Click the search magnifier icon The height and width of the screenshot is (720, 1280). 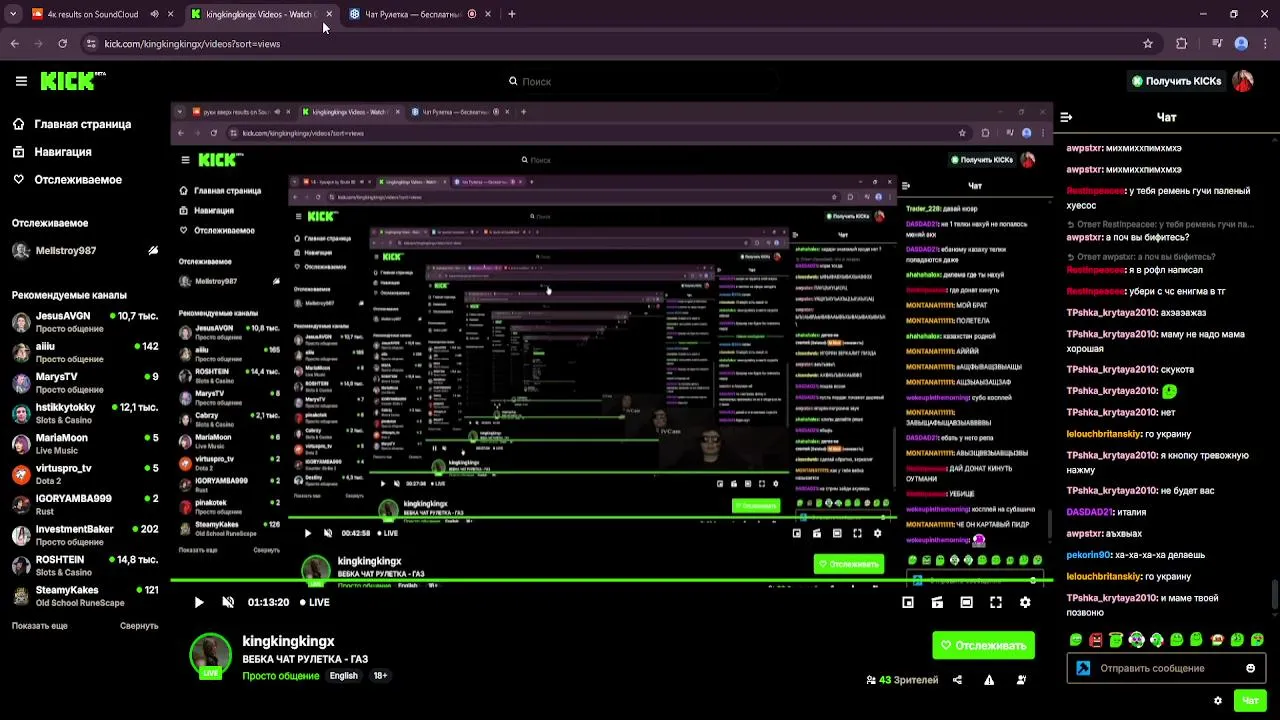[513, 81]
